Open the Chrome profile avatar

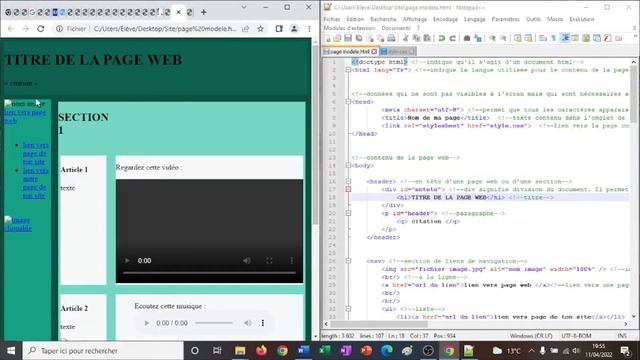pyautogui.click(x=294, y=29)
